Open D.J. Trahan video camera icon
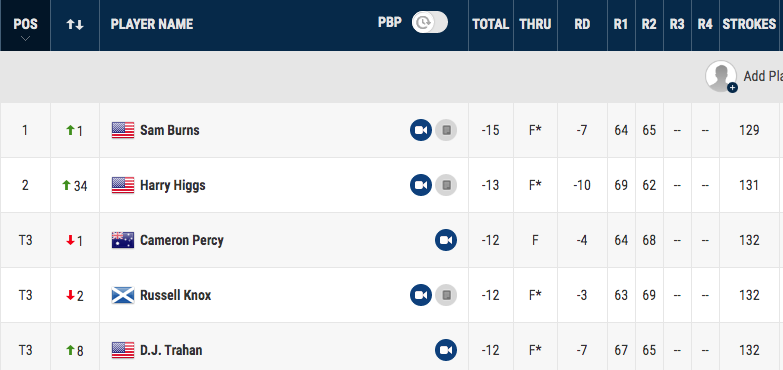This screenshot has height=370, width=783. [446, 350]
